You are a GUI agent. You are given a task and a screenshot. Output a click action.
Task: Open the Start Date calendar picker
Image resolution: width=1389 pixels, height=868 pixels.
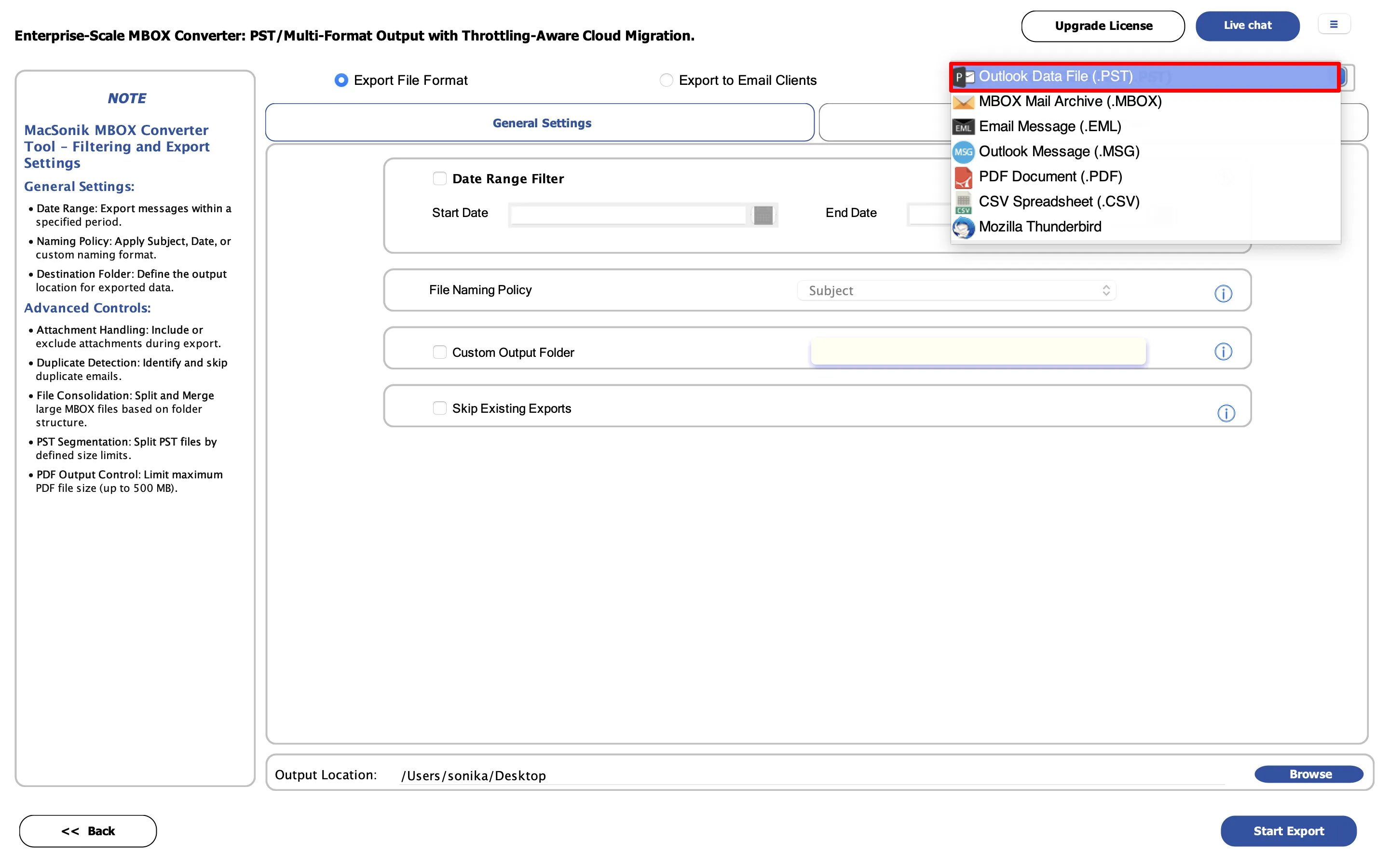763,215
